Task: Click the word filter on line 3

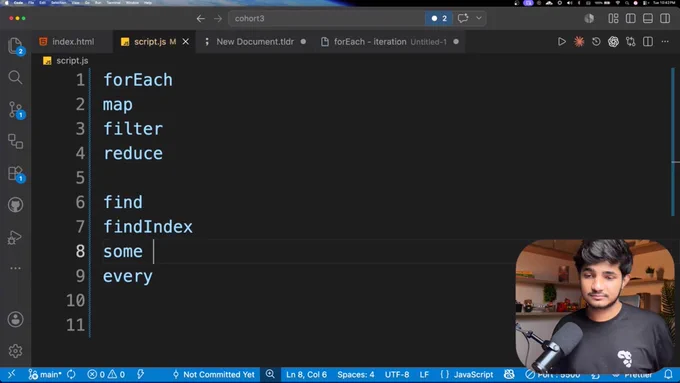Action: (x=133, y=129)
